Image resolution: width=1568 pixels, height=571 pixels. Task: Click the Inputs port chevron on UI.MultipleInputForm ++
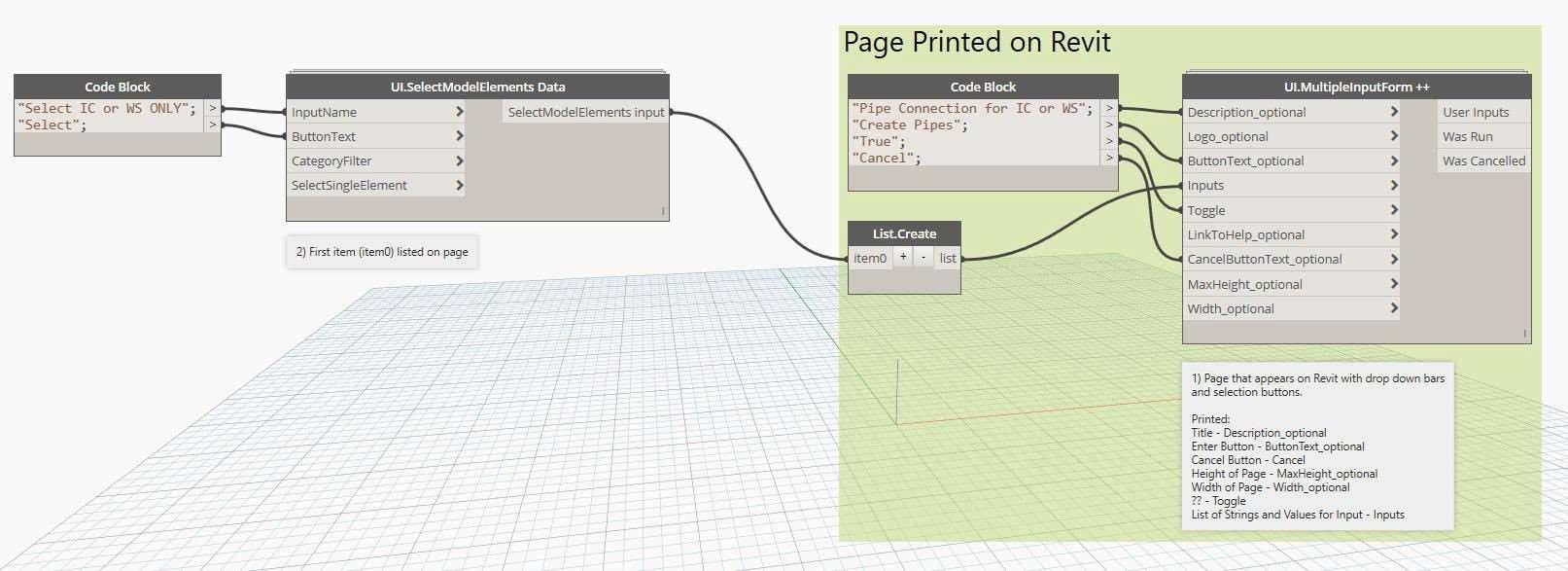click(1394, 185)
